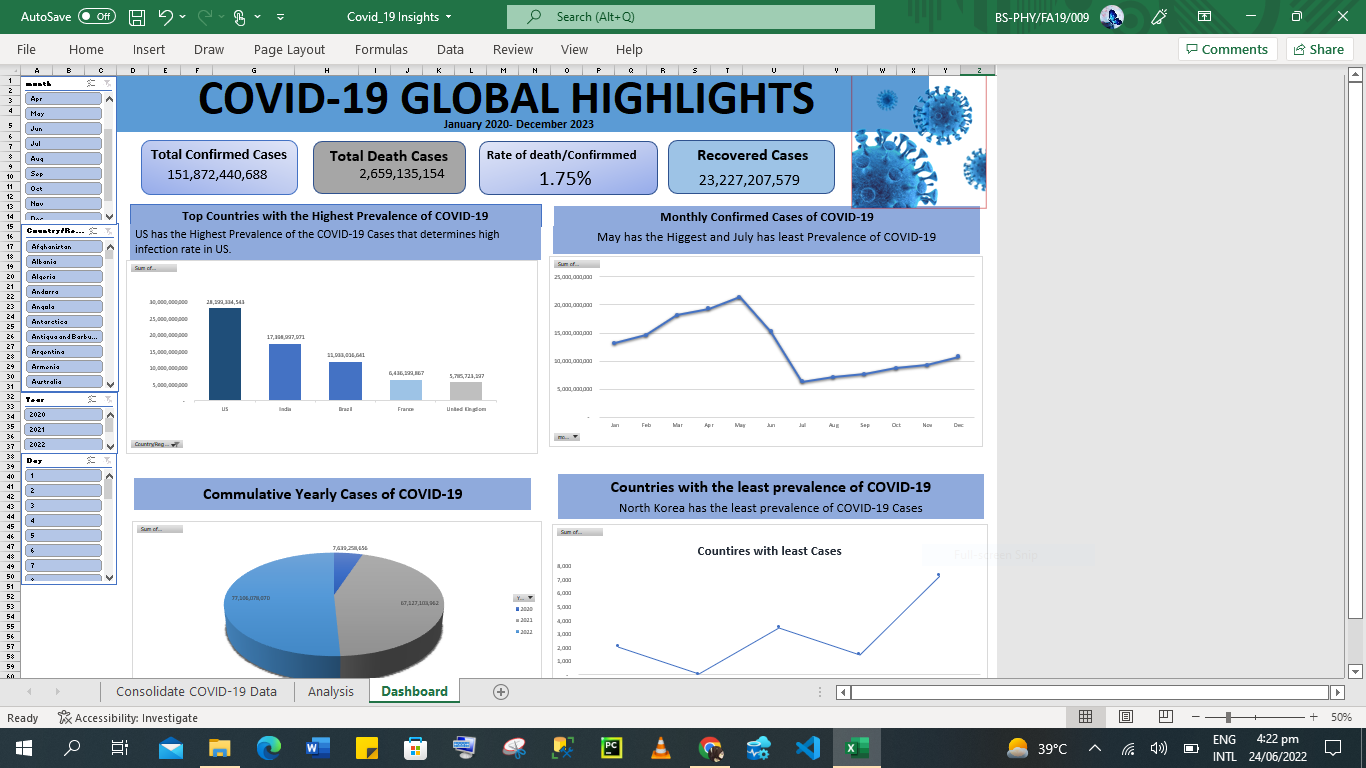Viewport: 1366px width, 768px height.
Task: Switch to Normal view in status bar
Action: pyautogui.click(x=1085, y=717)
